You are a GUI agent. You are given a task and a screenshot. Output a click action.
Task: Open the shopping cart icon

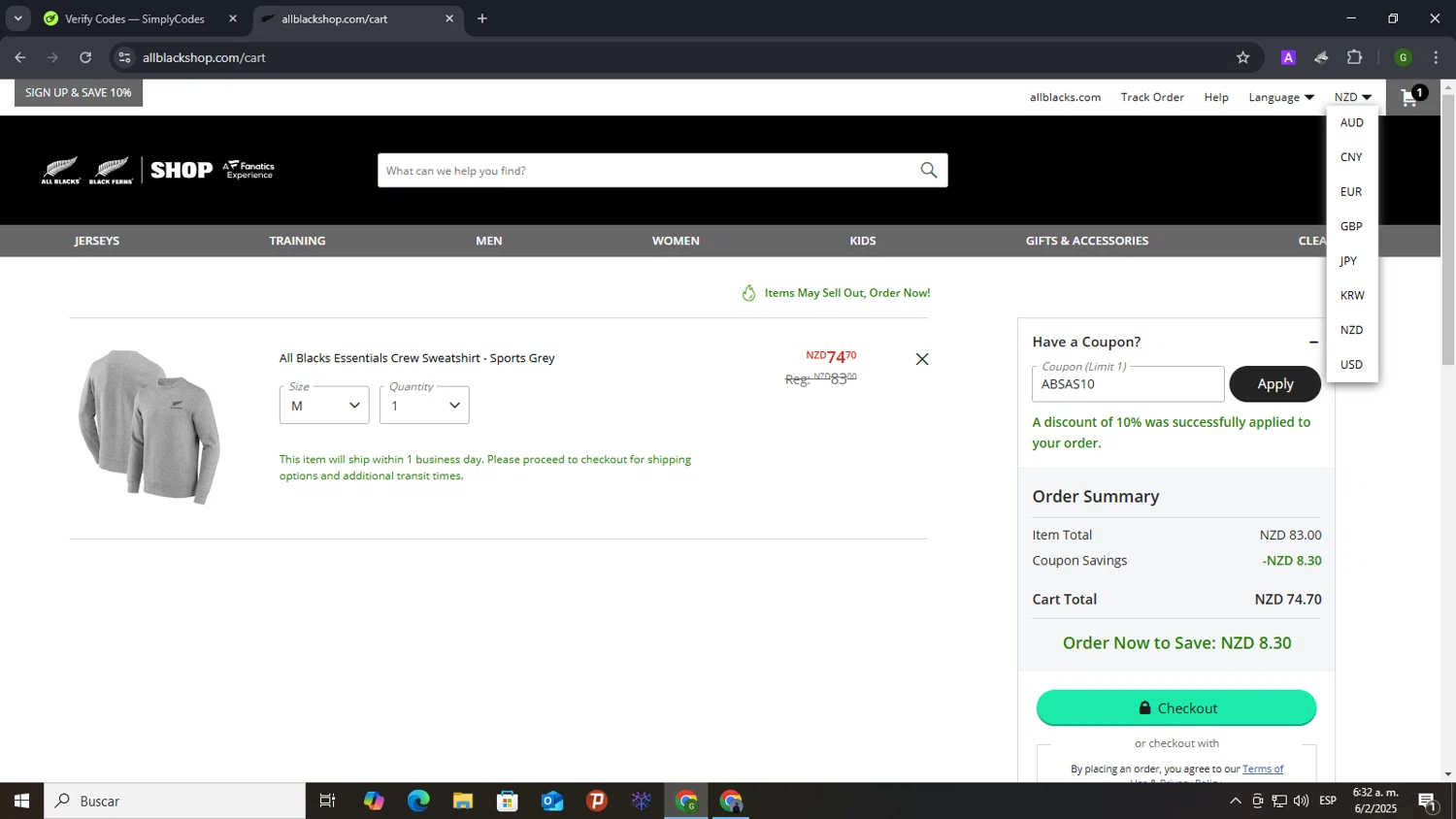click(1412, 97)
